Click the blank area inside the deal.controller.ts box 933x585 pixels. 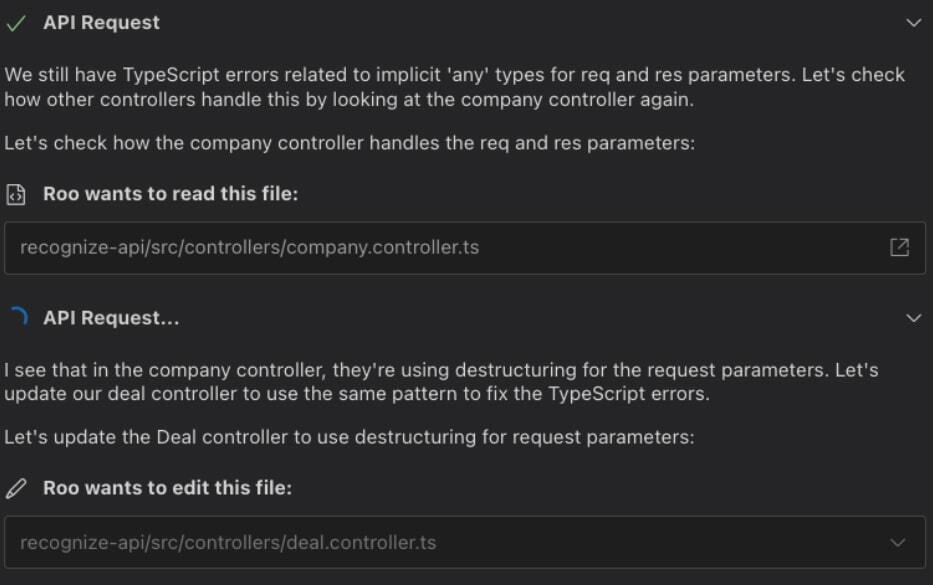click(x=660, y=543)
